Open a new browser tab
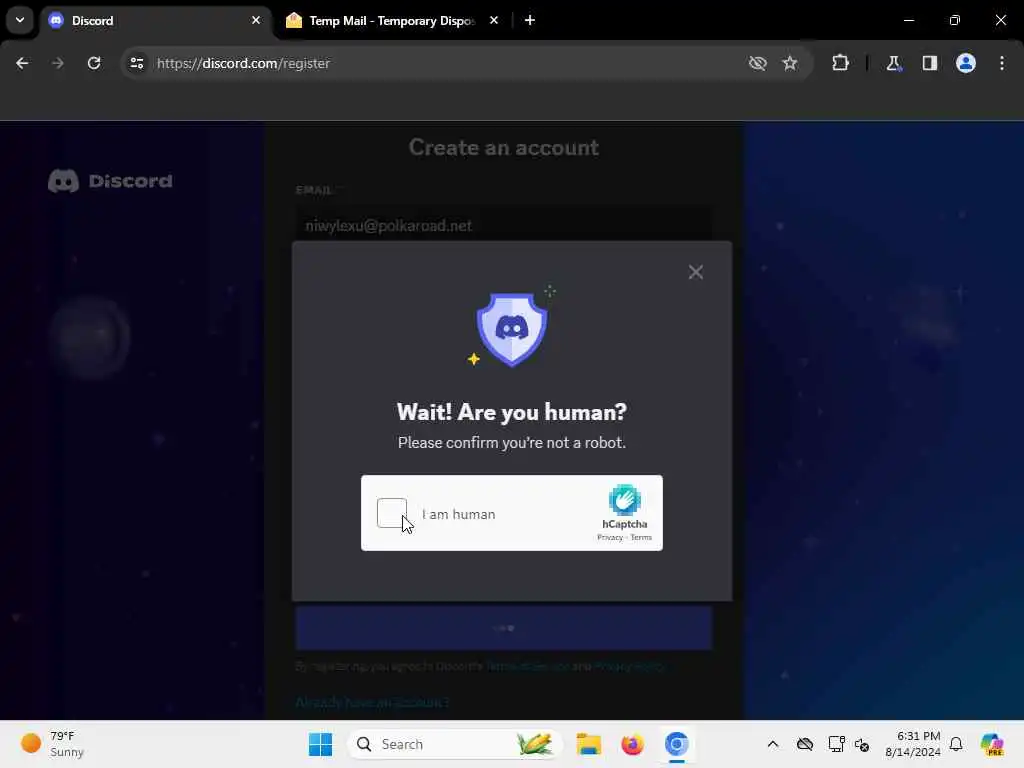This screenshot has width=1024, height=768. tap(530, 20)
